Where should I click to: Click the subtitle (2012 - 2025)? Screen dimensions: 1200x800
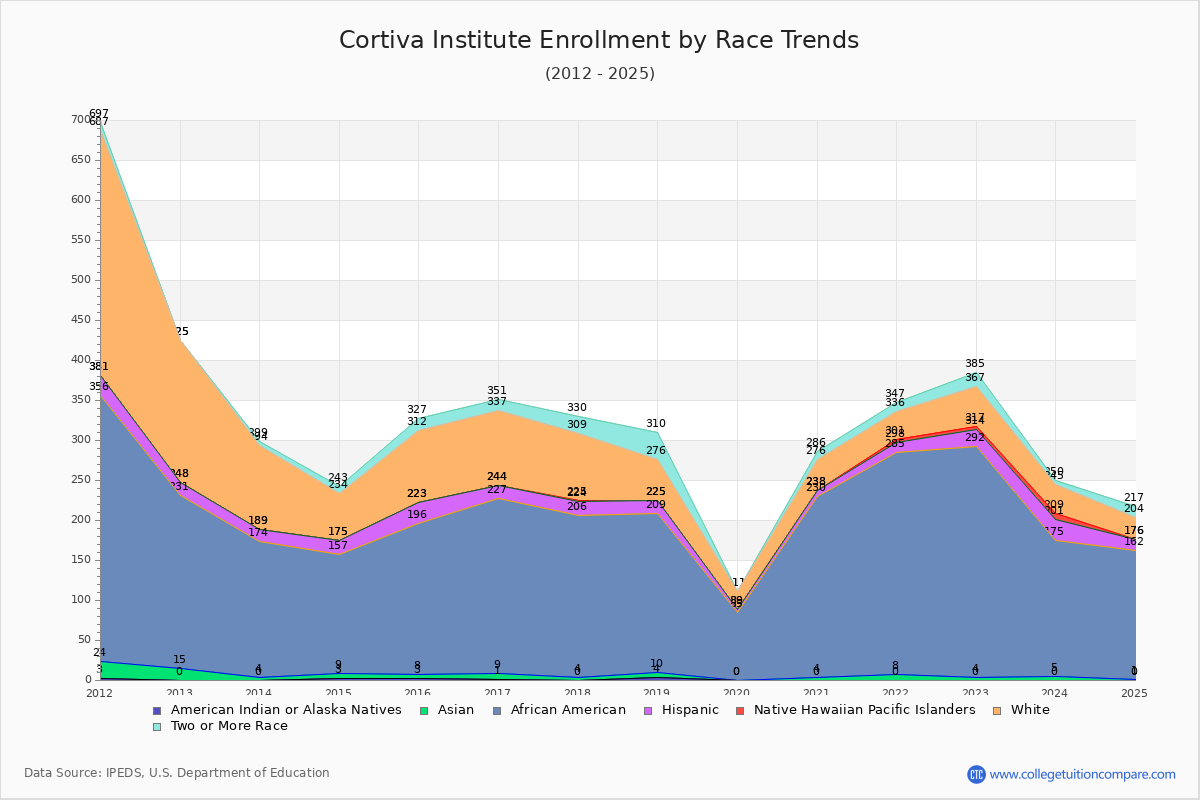click(x=600, y=74)
